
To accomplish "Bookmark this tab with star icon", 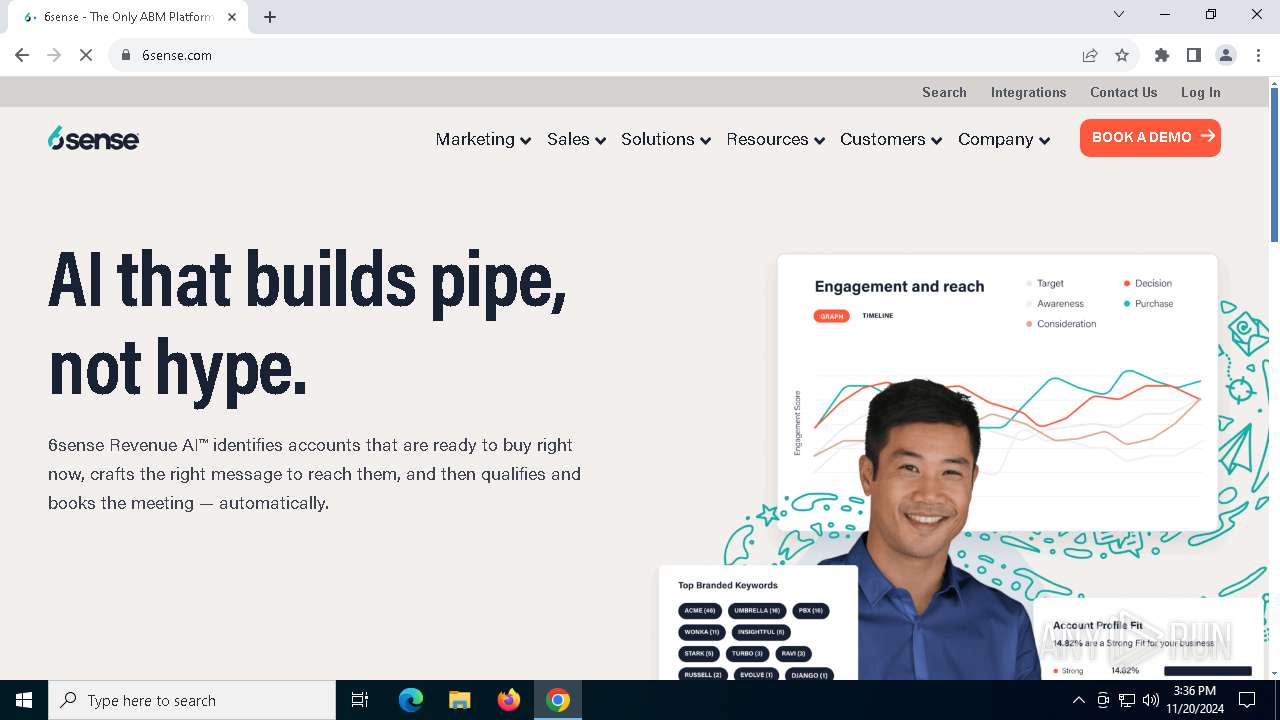I will [1122, 55].
